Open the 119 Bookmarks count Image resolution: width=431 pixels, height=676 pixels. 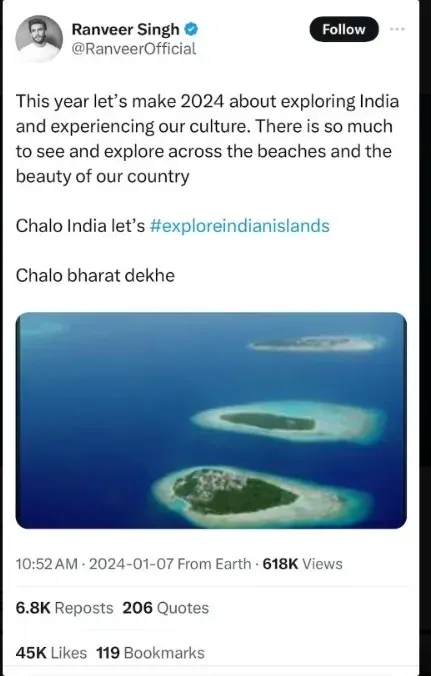tap(150, 653)
